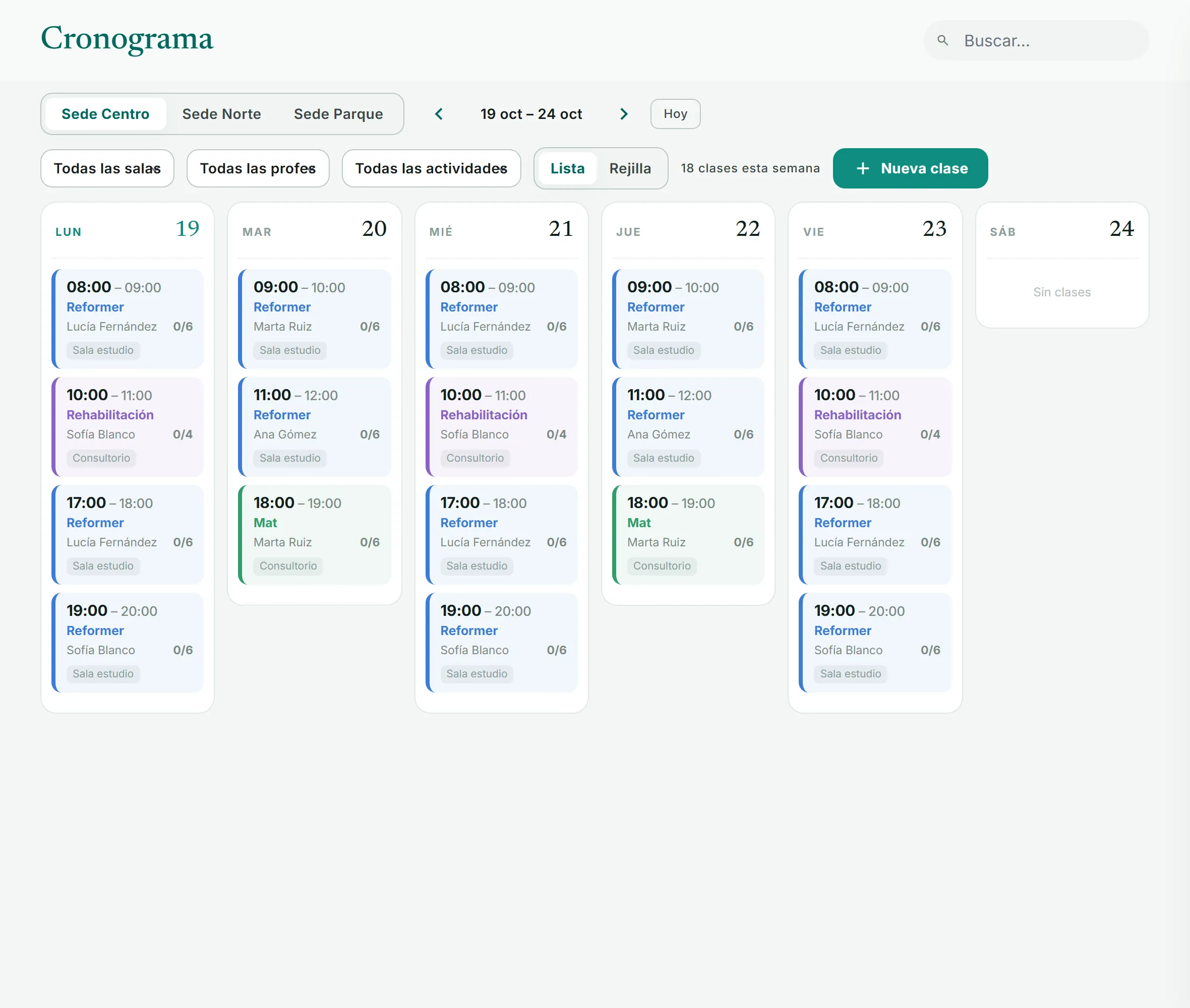Click the MAR 20 day header
This screenshot has width=1190, height=1008.
(x=314, y=230)
